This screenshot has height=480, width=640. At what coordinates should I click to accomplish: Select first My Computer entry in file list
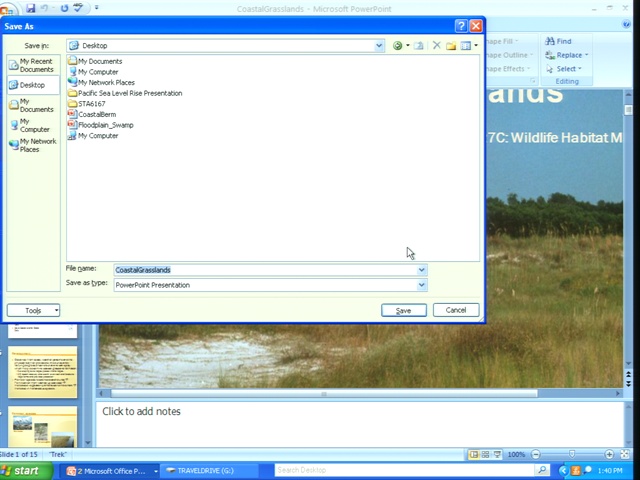point(93,72)
